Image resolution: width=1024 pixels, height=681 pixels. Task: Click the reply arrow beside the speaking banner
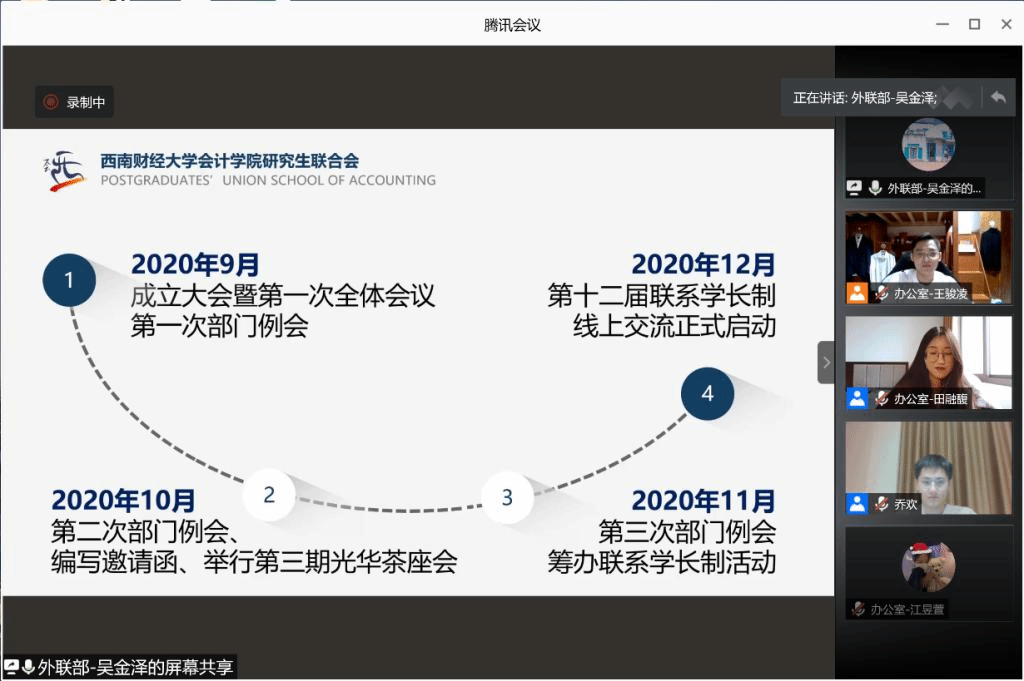coord(997,97)
